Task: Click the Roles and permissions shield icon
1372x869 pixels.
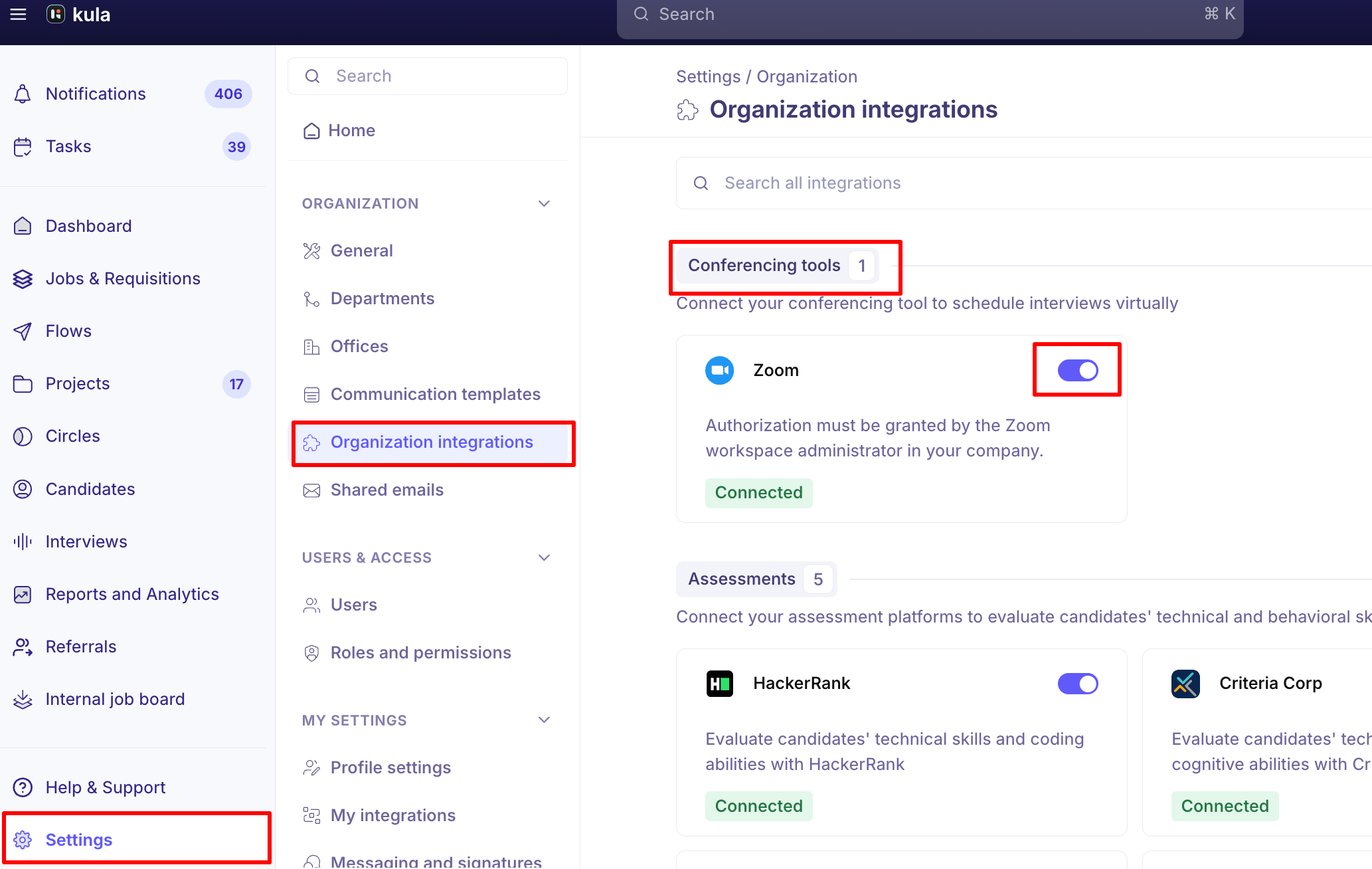Action: tap(311, 653)
